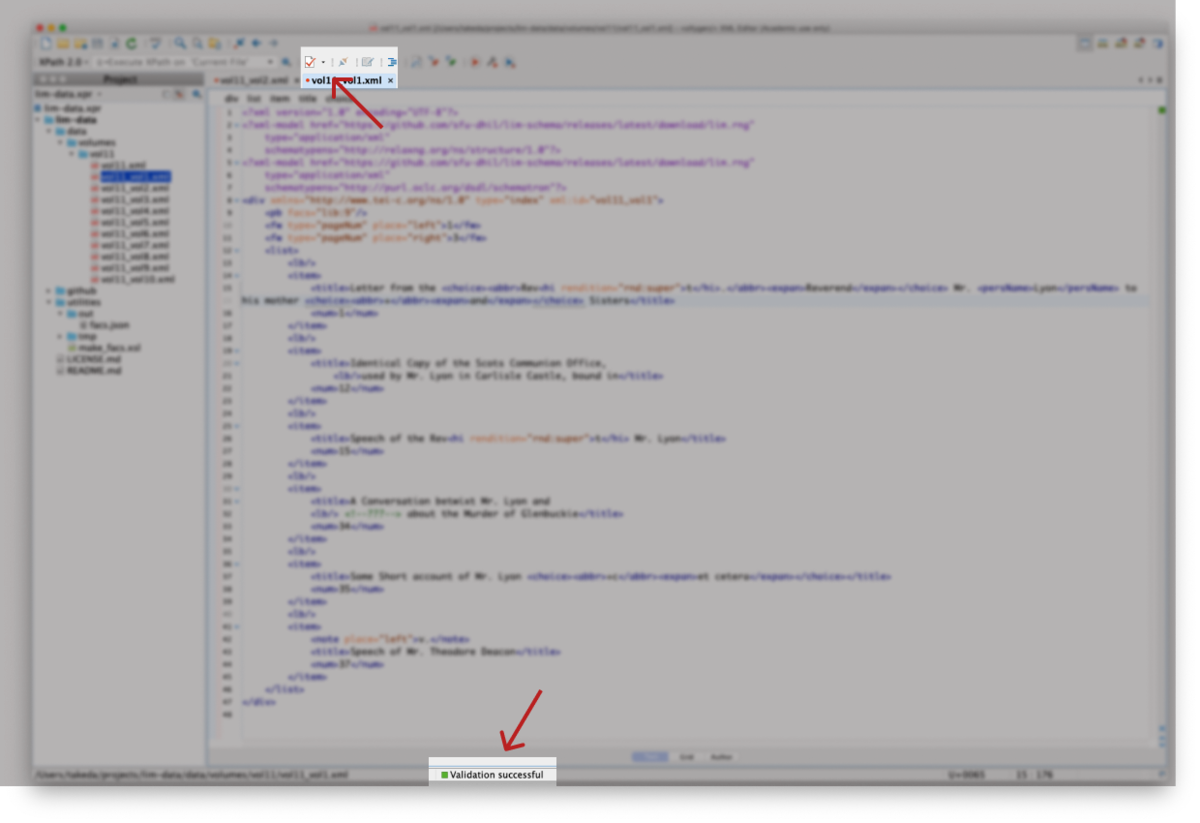Switch to Grid mode at editor bottom

tap(686, 757)
